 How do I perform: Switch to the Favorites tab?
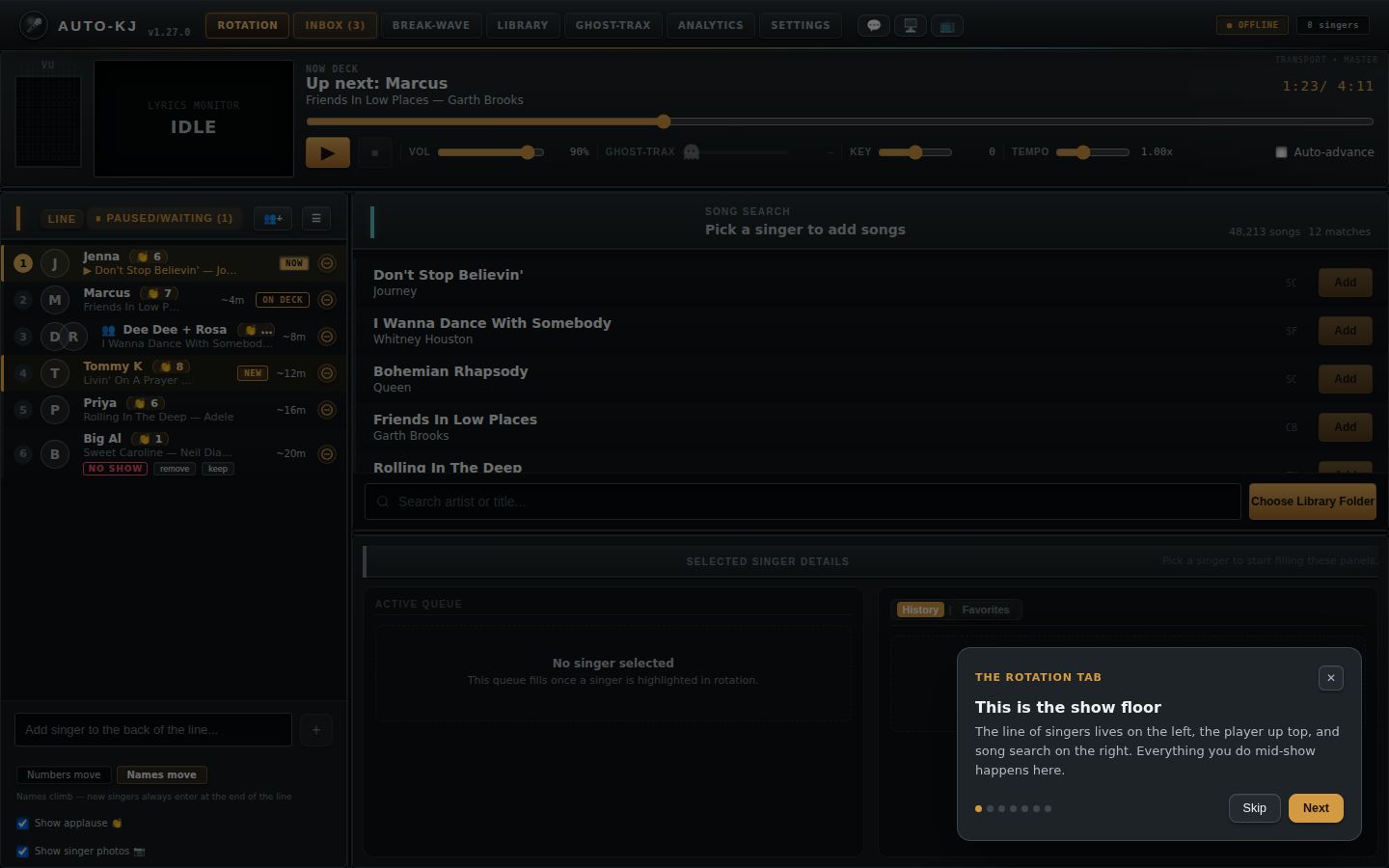click(x=986, y=610)
